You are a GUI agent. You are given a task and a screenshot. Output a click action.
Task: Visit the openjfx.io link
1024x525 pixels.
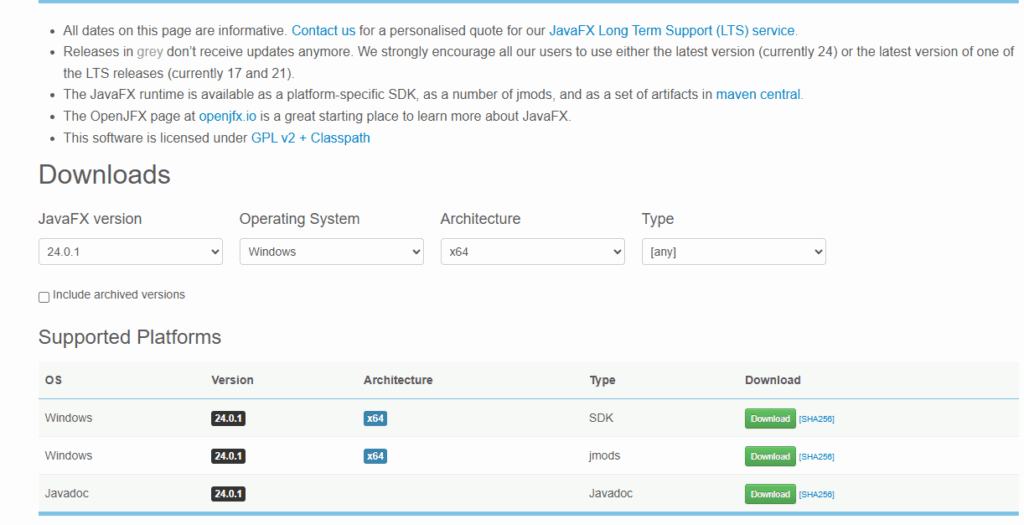pyautogui.click(x=229, y=116)
